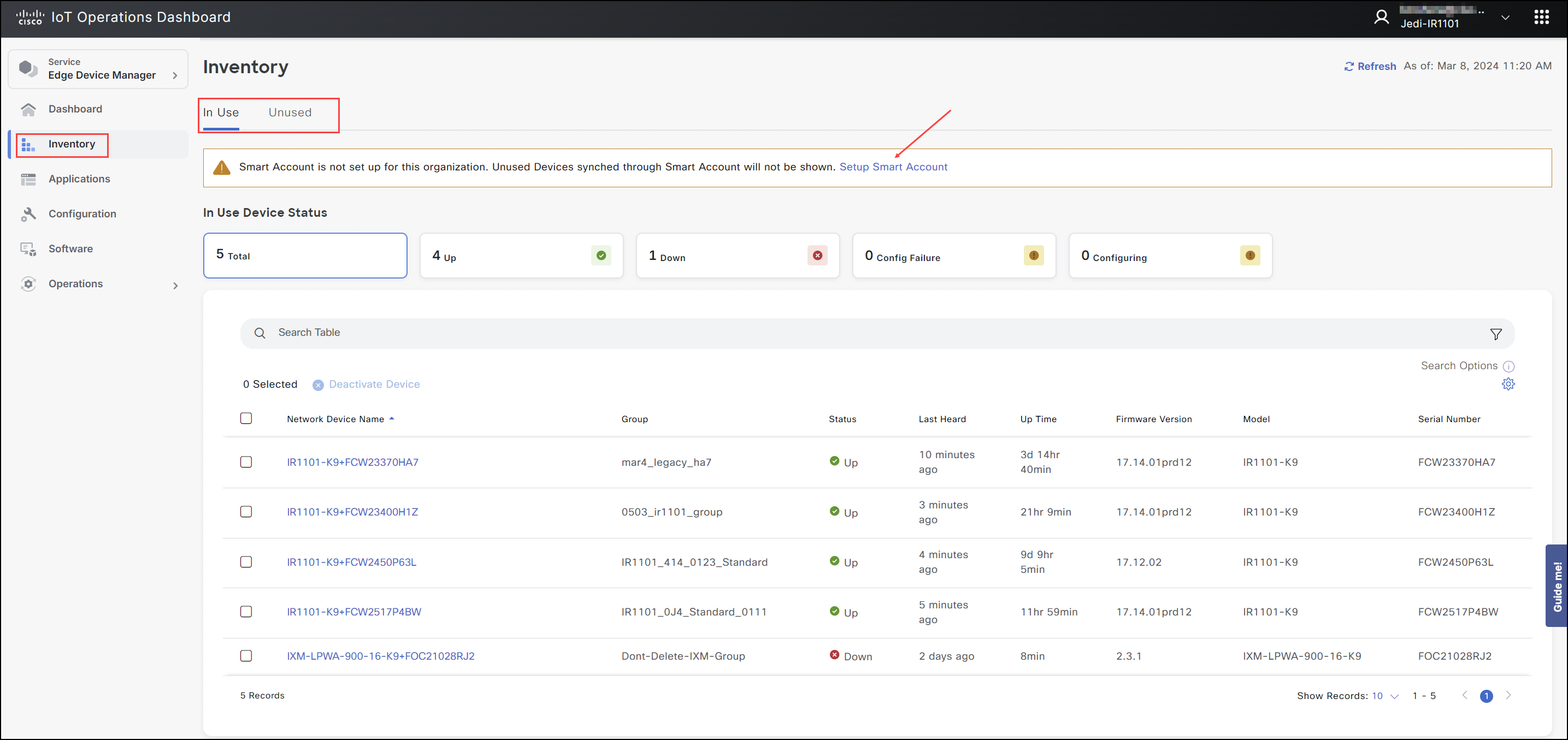Viewport: 1568px width, 740px height.
Task: Click the Refresh arrows icon
Action: point(1349,66)
